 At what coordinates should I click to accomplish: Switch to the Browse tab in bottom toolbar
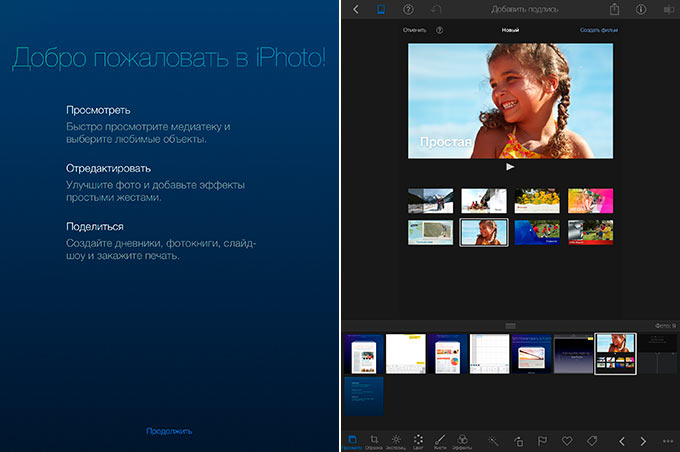(352, 442)
